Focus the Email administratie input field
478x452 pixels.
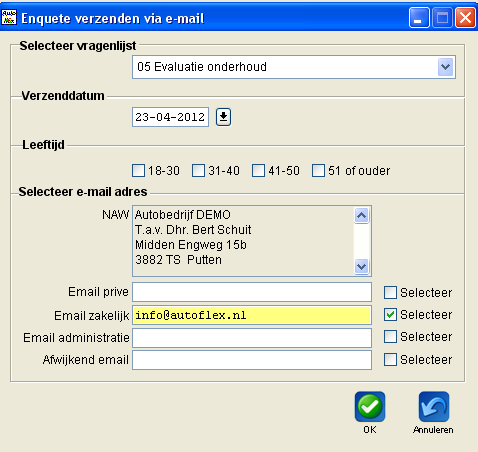(252, 338)
